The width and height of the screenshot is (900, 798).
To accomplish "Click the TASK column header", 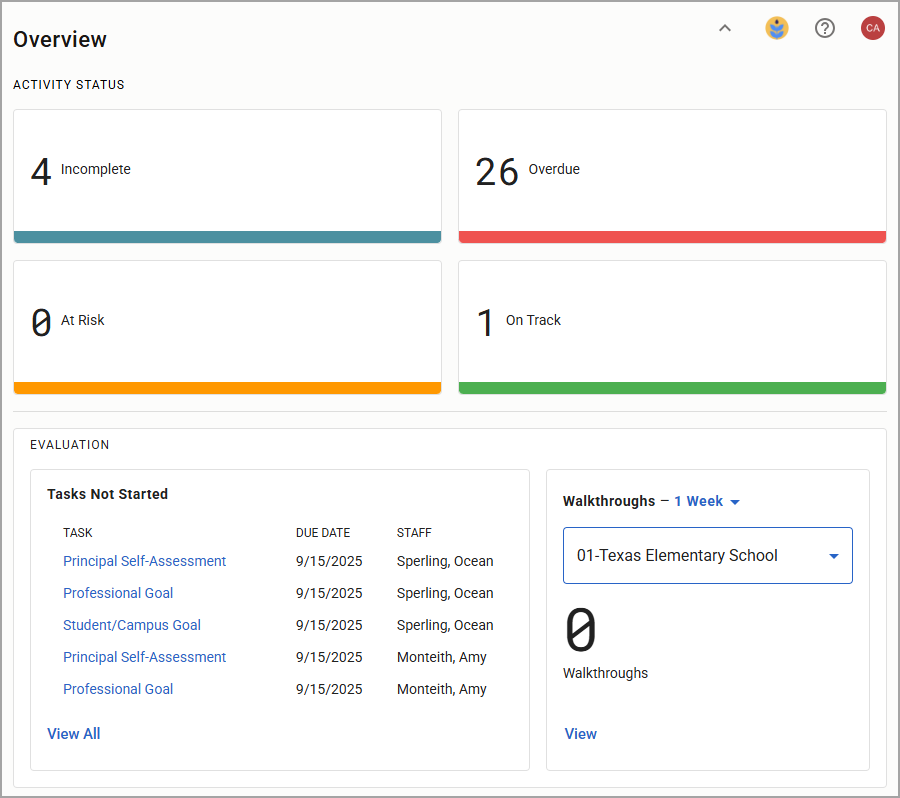I will pos(77,533).
